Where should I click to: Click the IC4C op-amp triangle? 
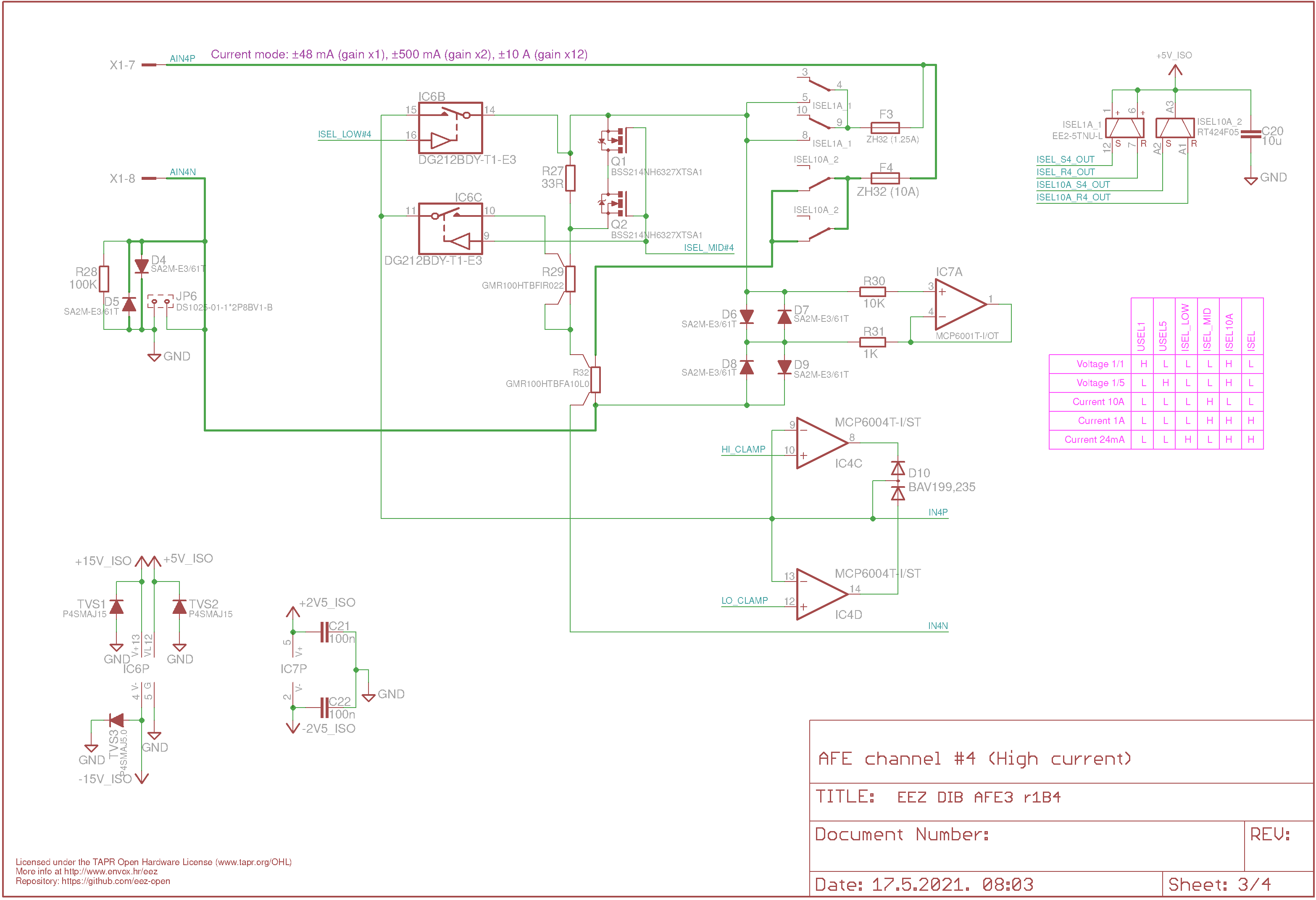(x=822, y=443)
